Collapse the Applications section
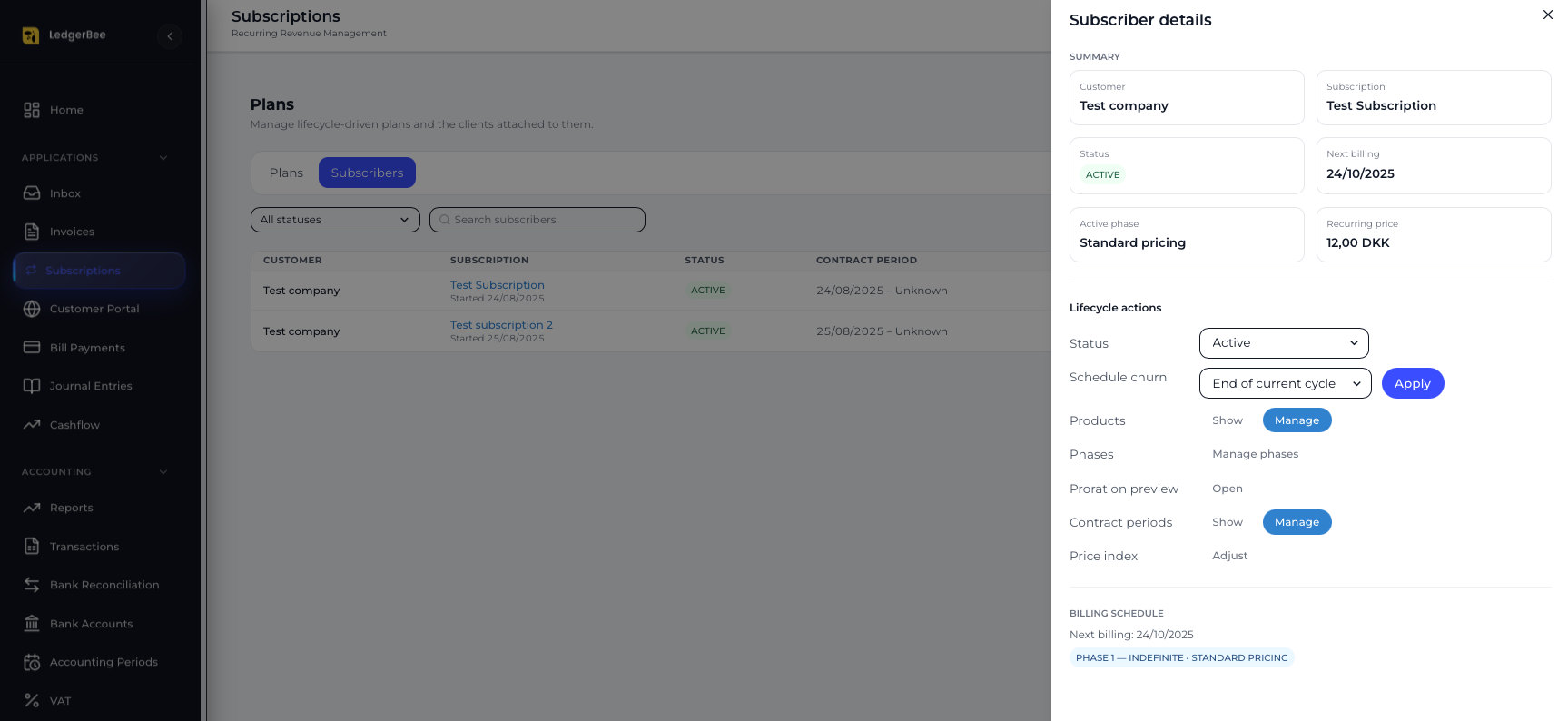 pyautogui.click(x=163, y=158)
